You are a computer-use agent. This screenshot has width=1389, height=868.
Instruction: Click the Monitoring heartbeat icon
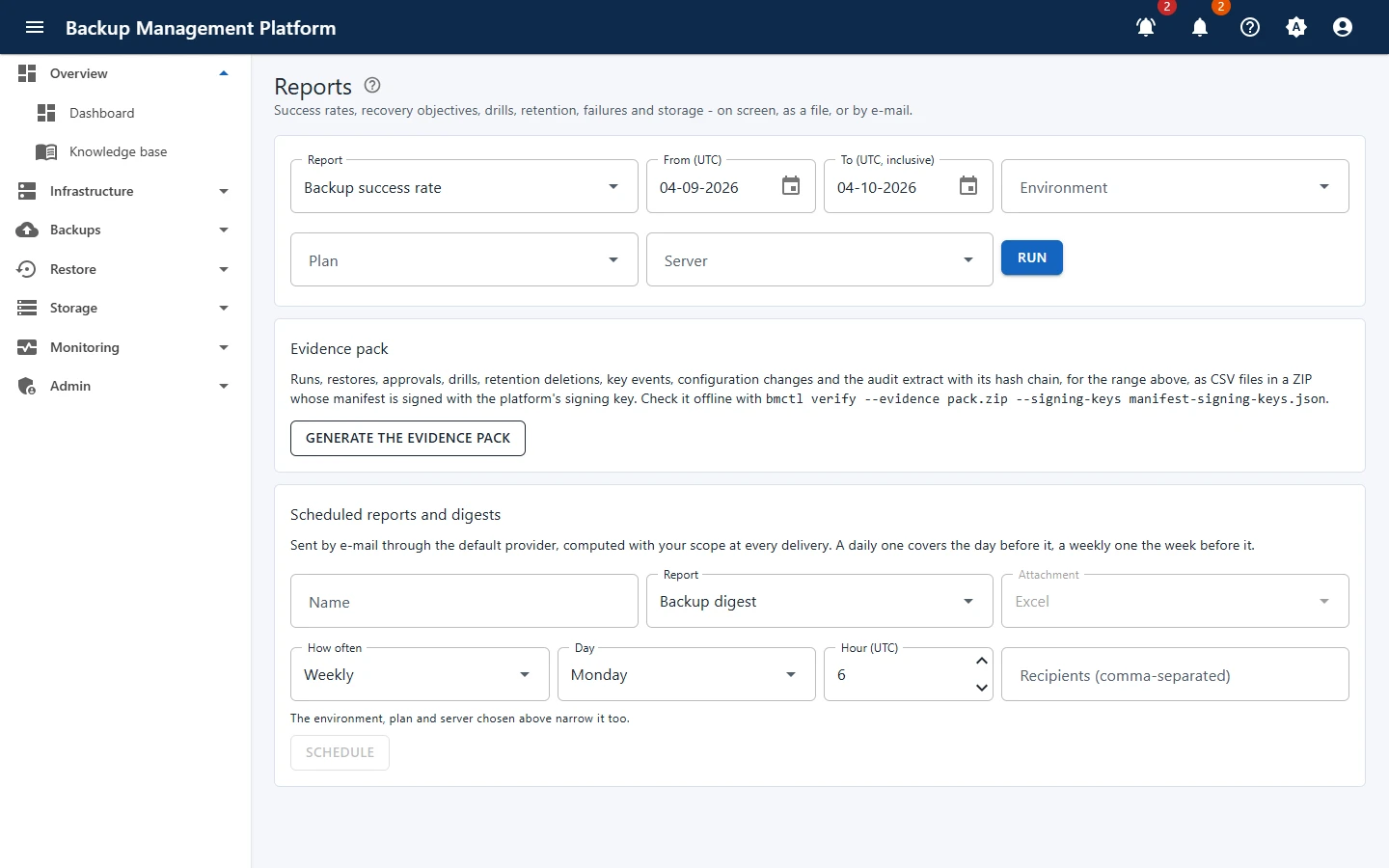click(x=27, y=347)
